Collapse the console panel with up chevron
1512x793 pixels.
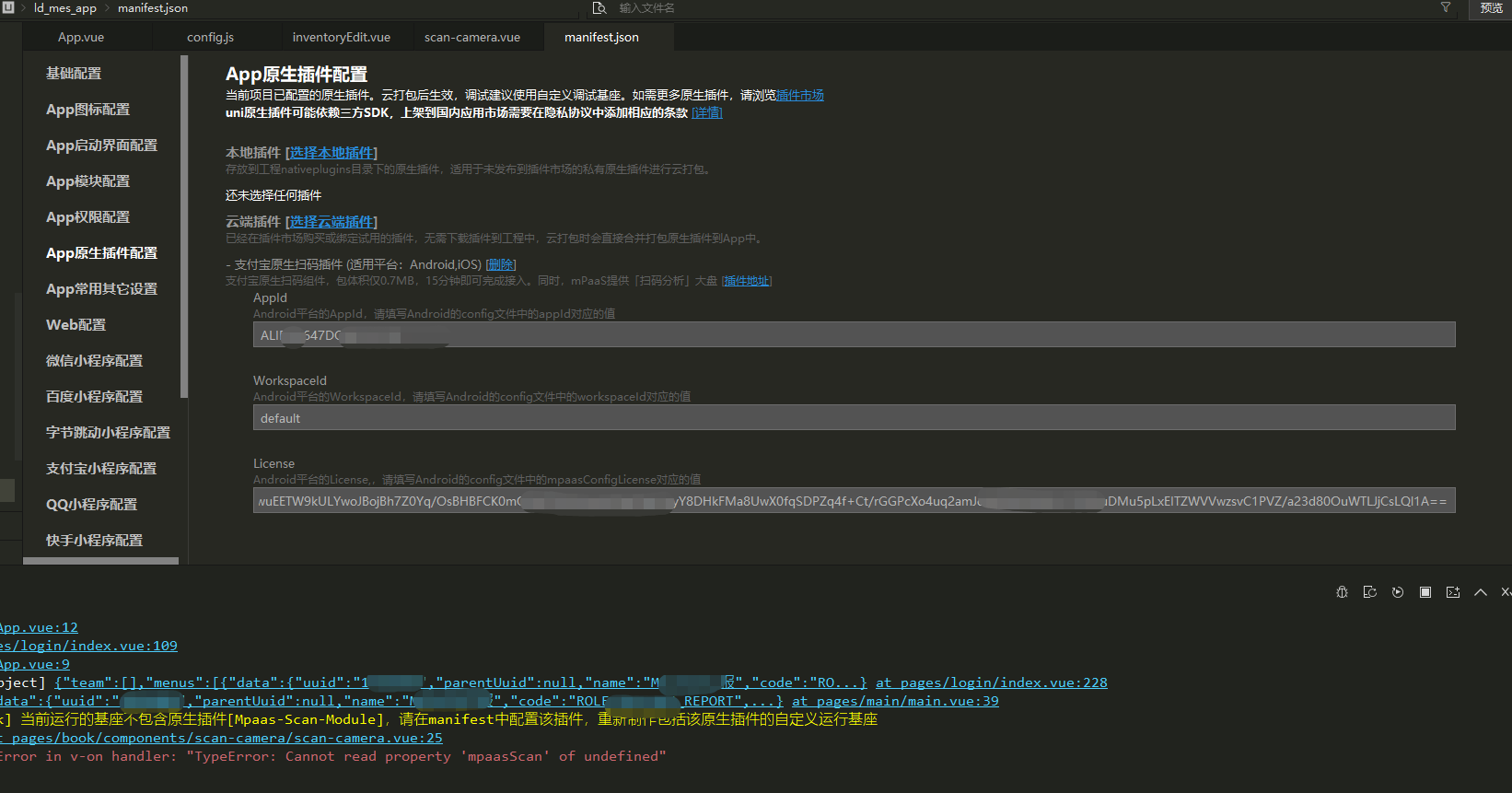coord(1481,592)
